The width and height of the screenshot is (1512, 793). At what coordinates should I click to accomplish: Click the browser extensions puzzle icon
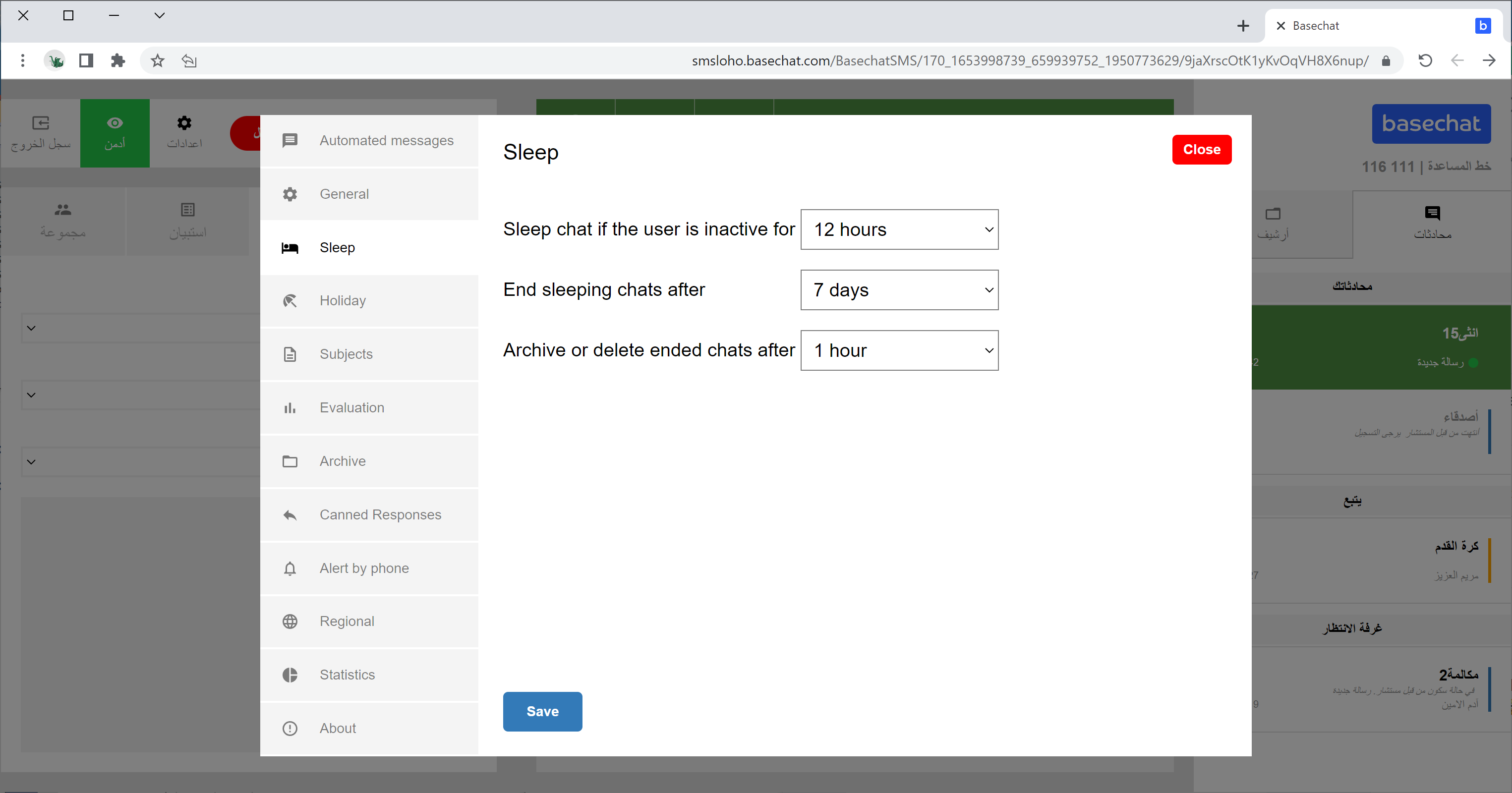click(118, 60)
